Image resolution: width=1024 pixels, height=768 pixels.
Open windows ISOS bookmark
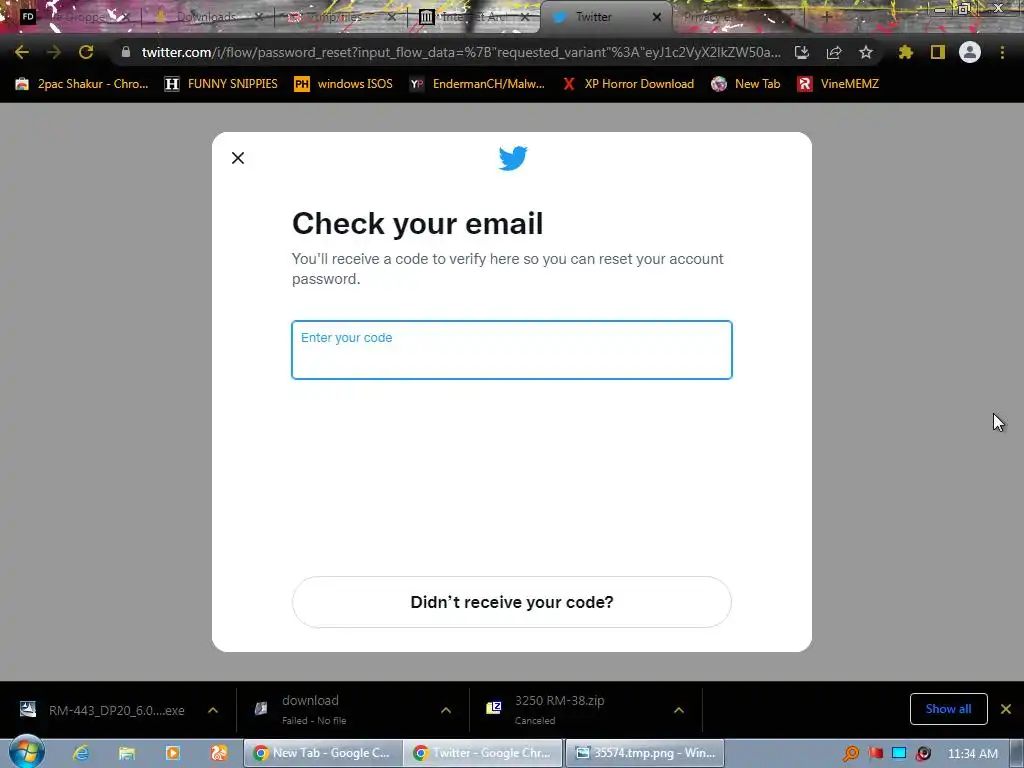pyautogui.click(x=343, y=84)
